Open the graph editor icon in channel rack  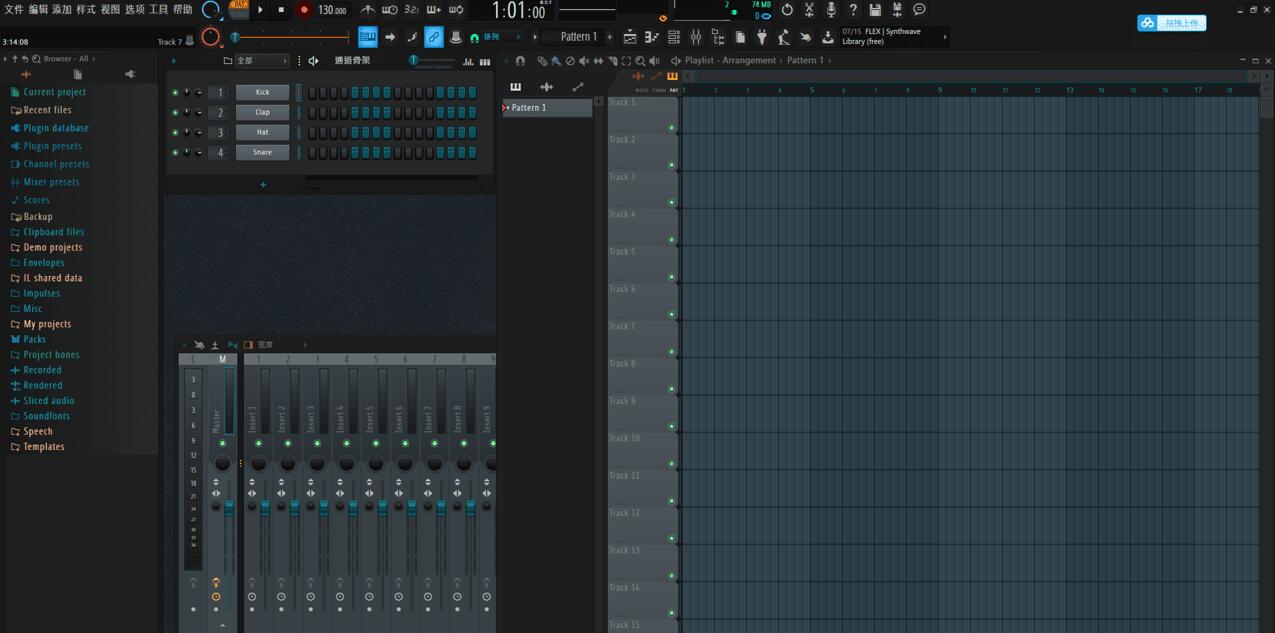click(x=467, y=62)
